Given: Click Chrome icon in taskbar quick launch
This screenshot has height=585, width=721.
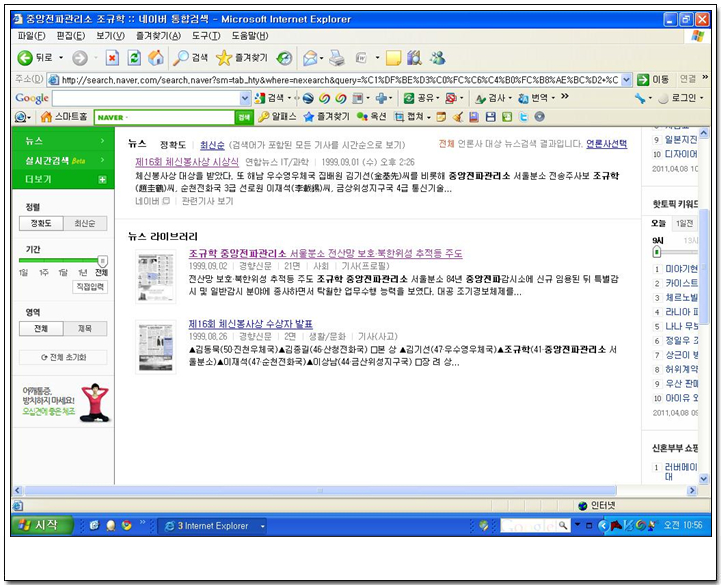Looking at the screenshot, I should click(x=126, y=525).
